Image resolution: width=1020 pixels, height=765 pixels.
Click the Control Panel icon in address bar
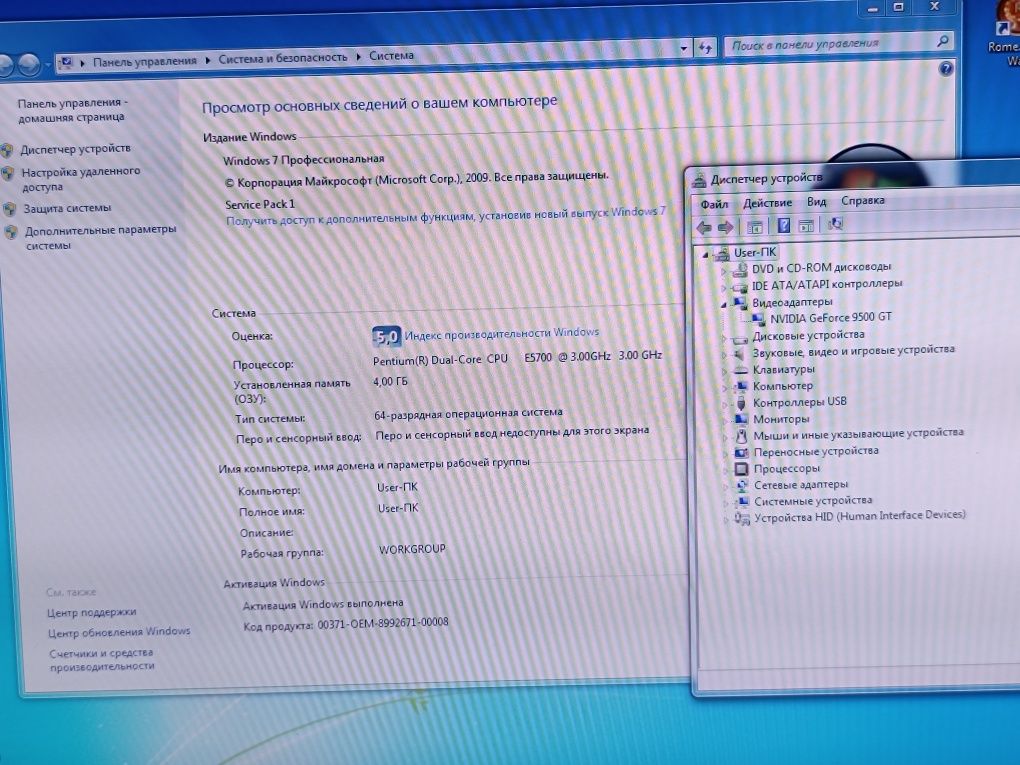[66, 62]
